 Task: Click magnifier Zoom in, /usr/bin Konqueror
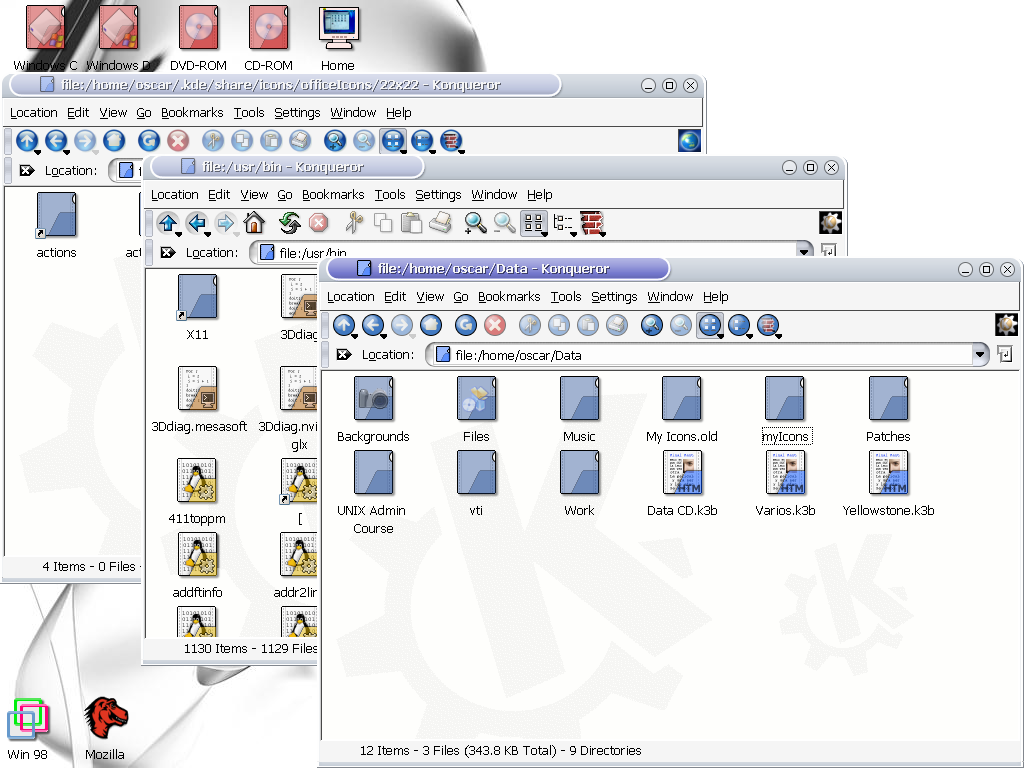click(475, 223)
